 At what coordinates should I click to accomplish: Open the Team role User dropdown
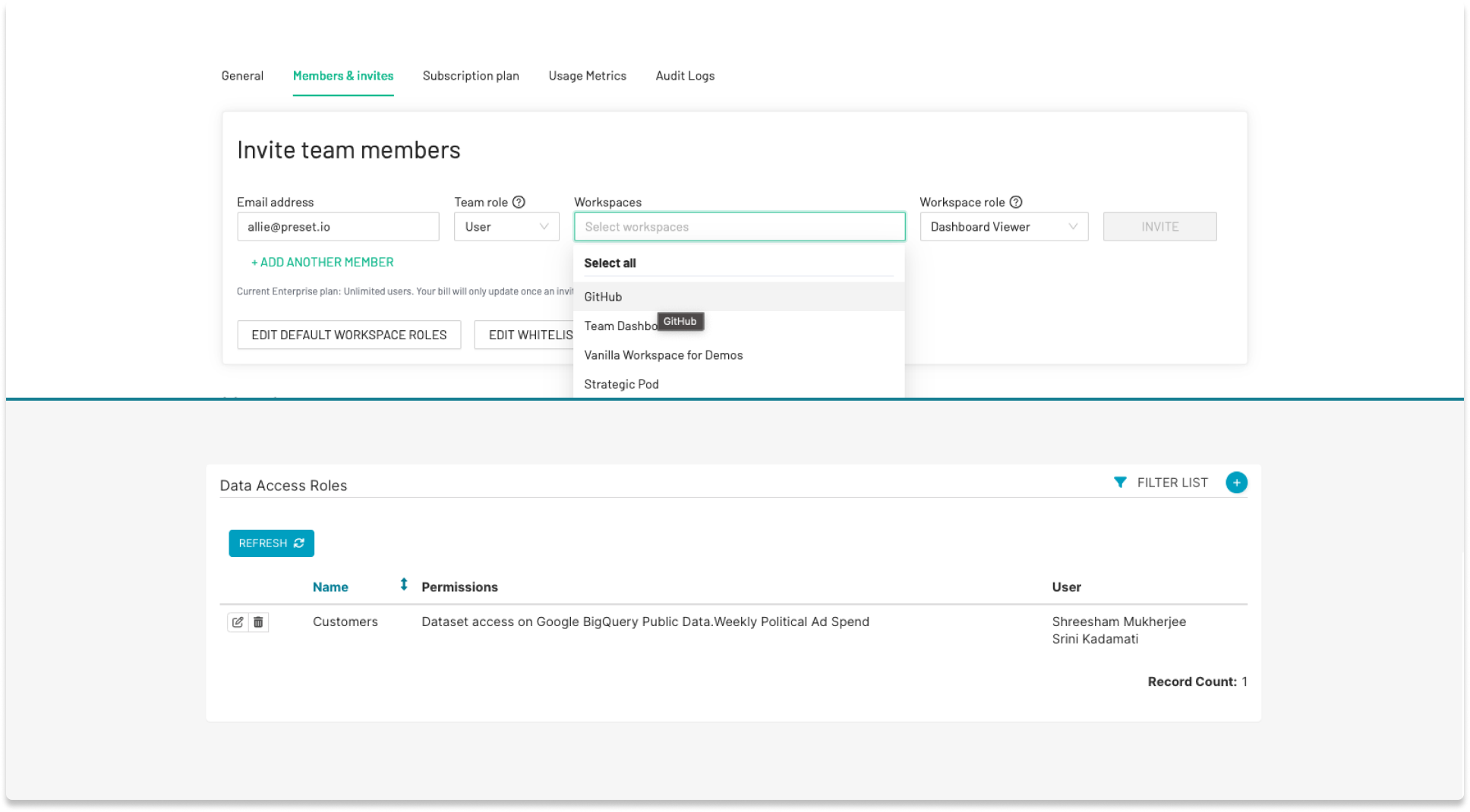(x=506, y=227)
